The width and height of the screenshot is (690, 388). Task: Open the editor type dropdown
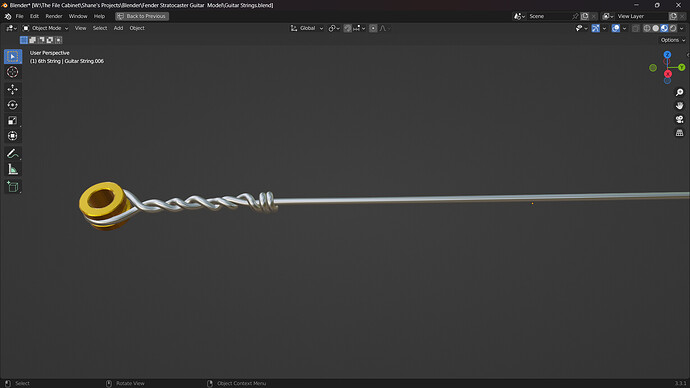pyautogui.click(x=11, y=28)
